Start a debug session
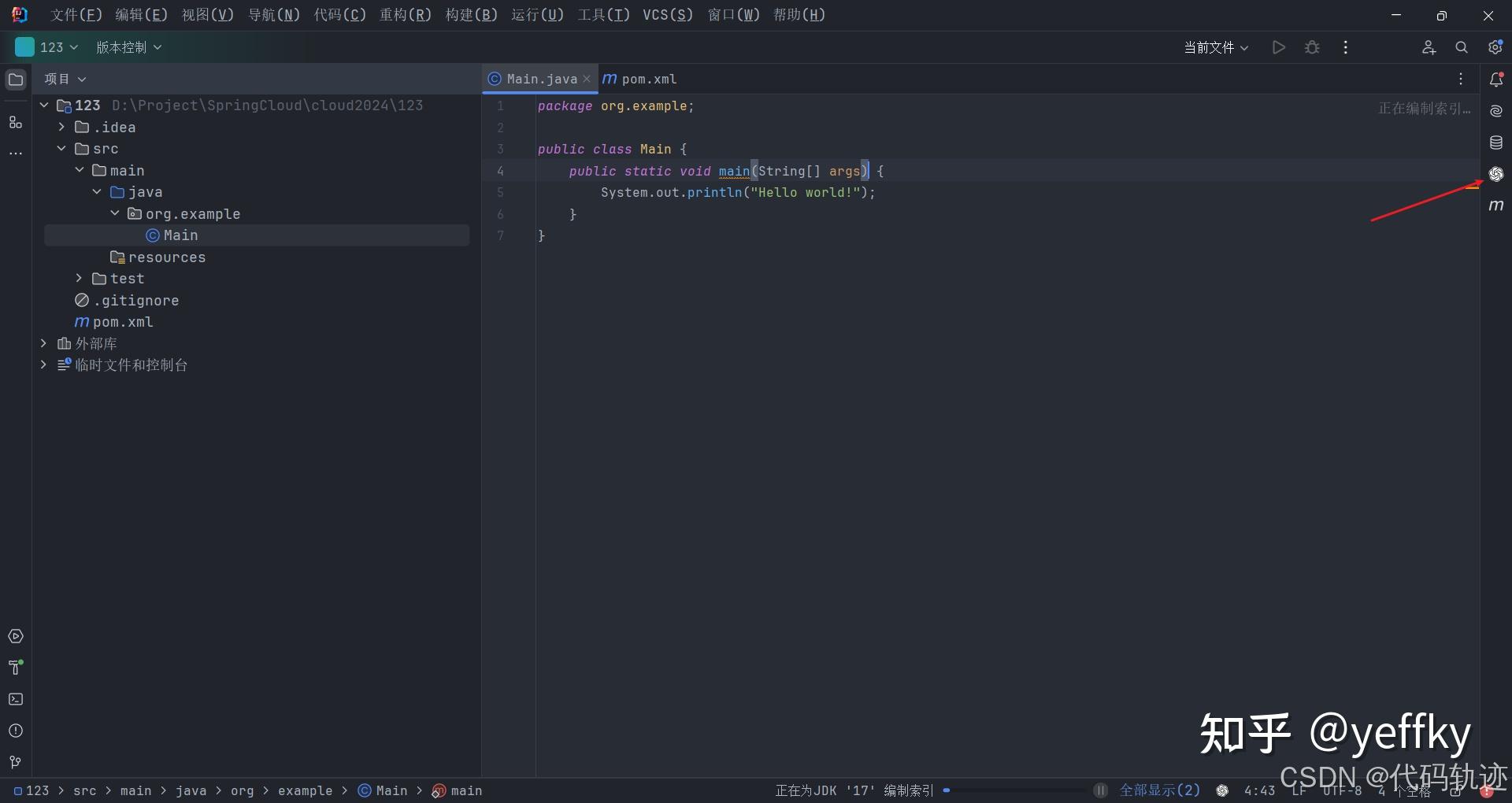 pos(1312,47)
